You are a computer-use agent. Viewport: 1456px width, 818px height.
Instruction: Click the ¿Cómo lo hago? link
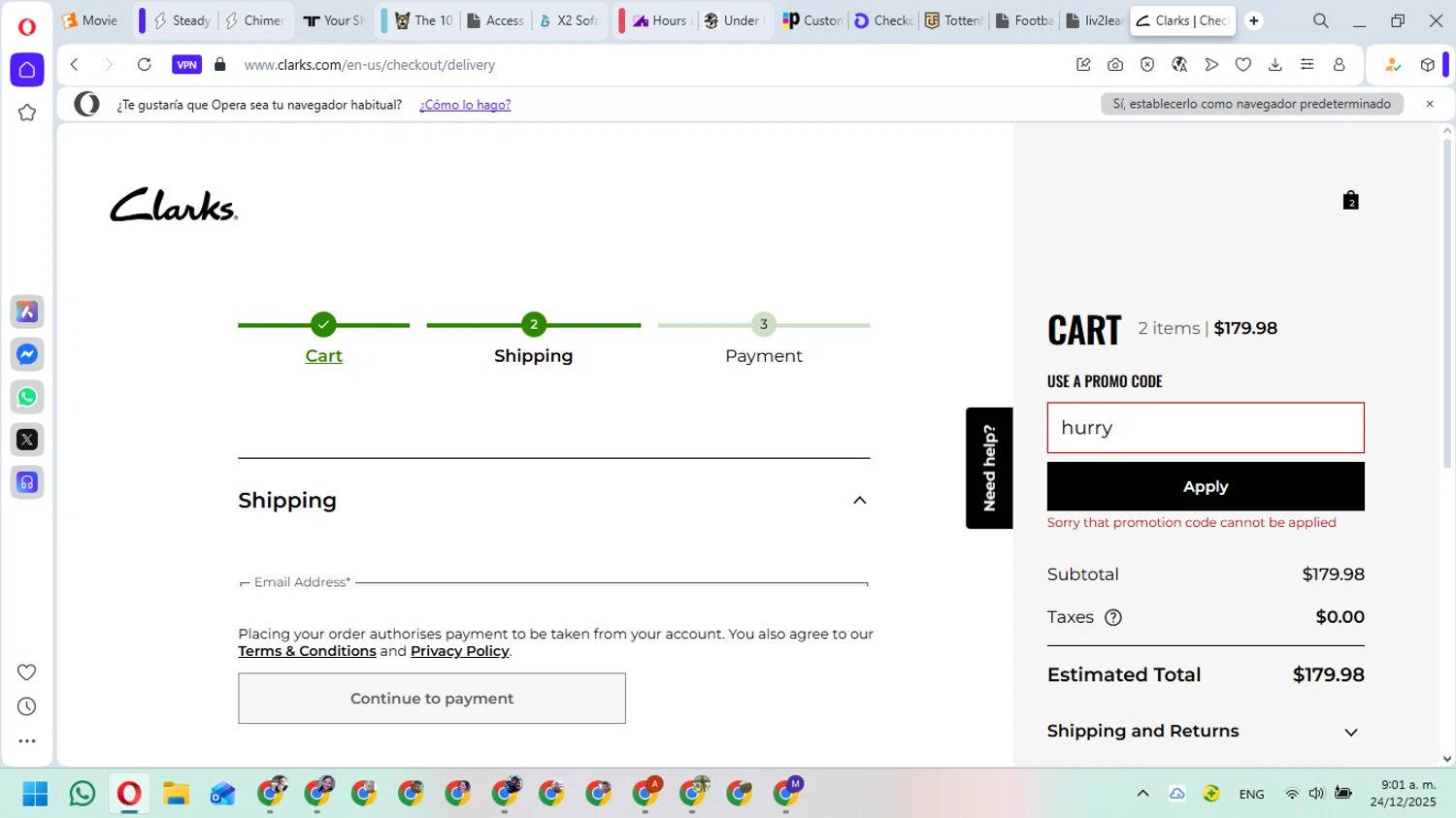tap(465, 105)
